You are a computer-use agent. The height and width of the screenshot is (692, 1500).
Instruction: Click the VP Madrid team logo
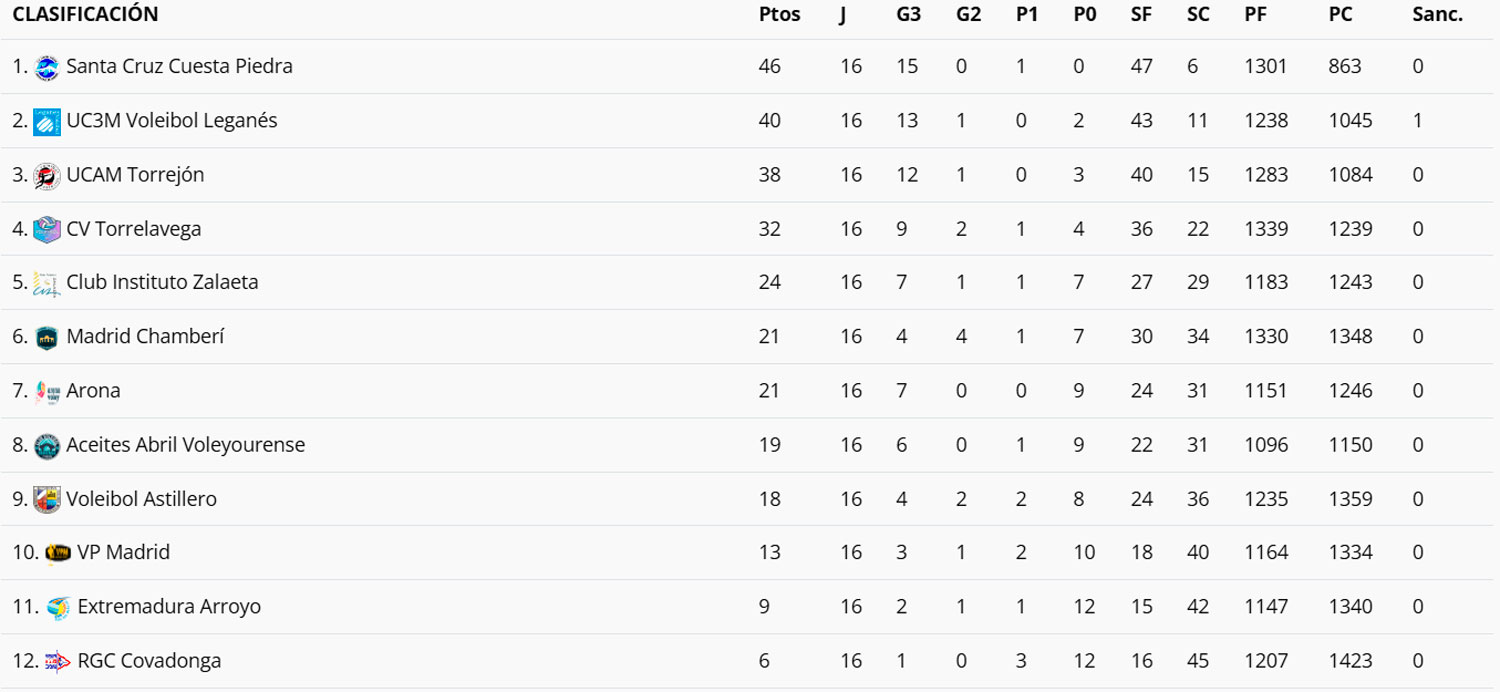click(58, 553)
